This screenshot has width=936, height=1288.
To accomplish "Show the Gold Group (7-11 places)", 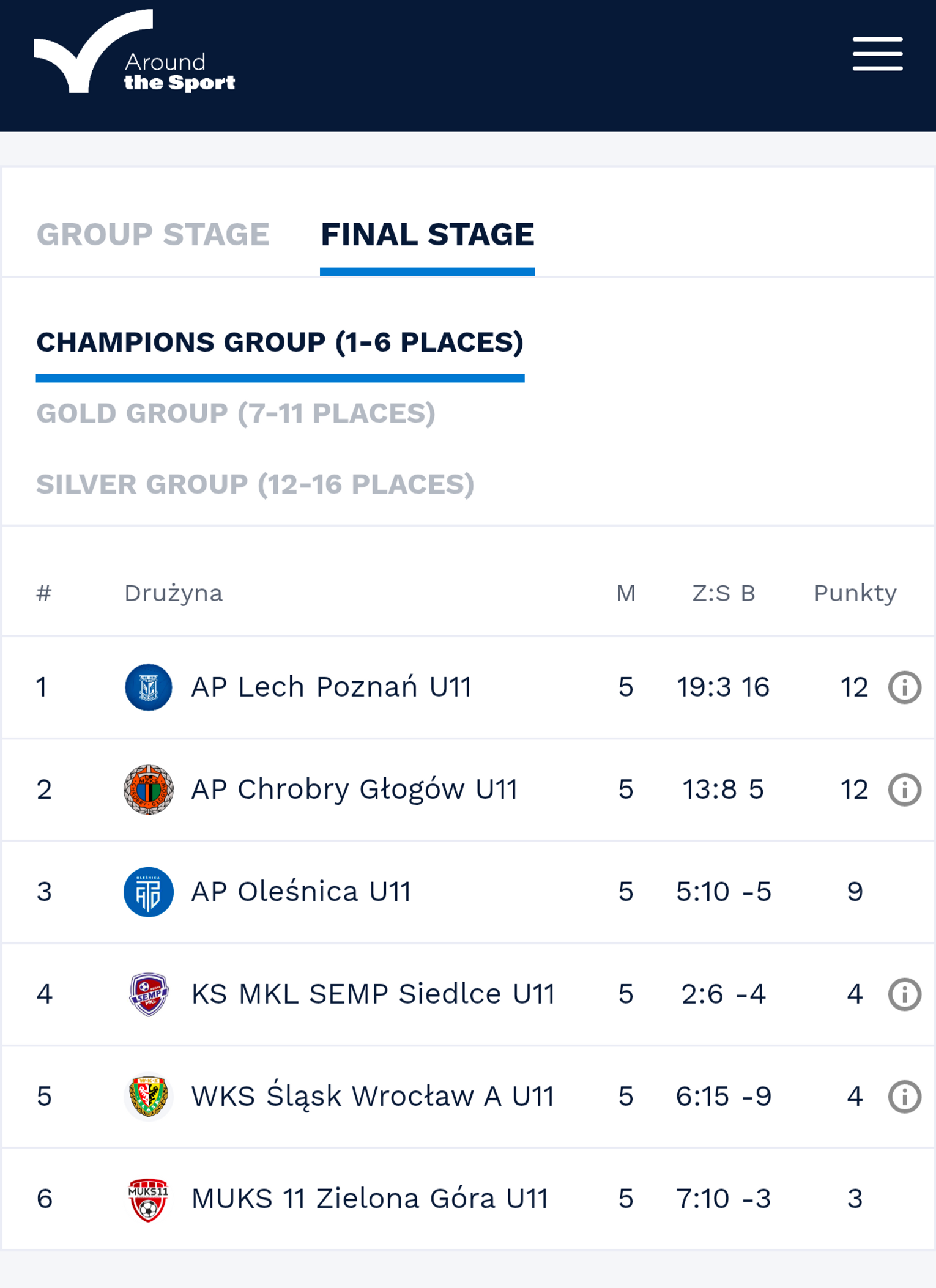I will click(x=236, y=413).
